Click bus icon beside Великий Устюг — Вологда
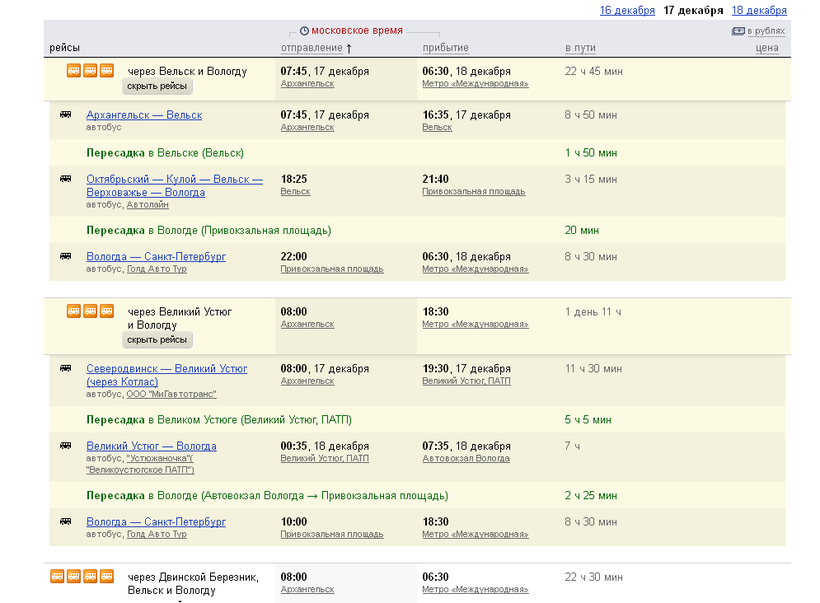The height and width of the screenshot is (603, 820). (66, 445)
